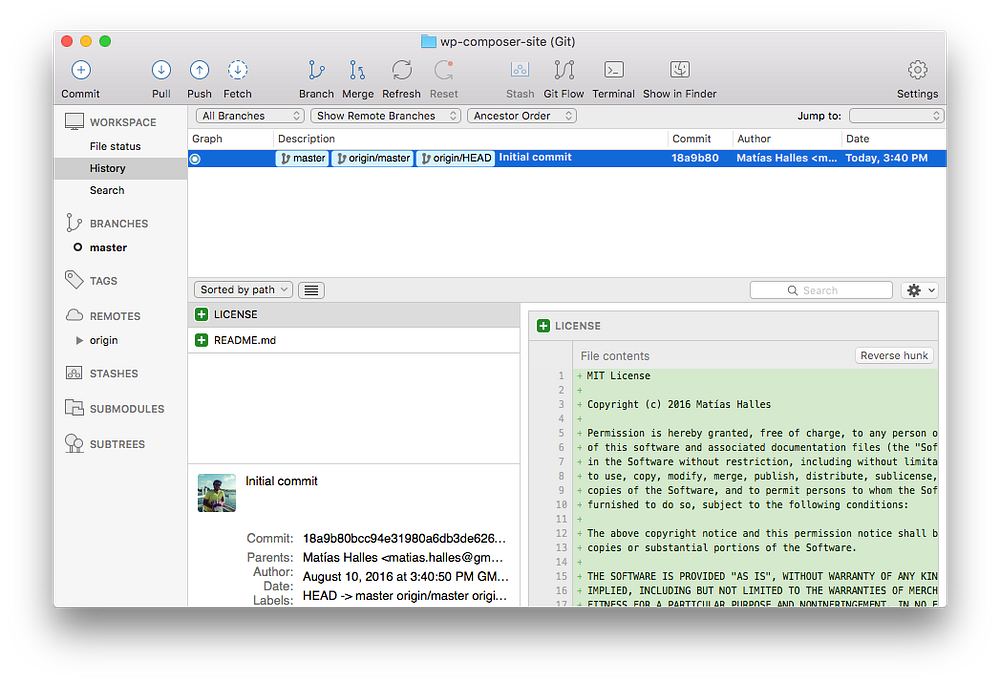Click the Show in Finder icon

(680, 69)
